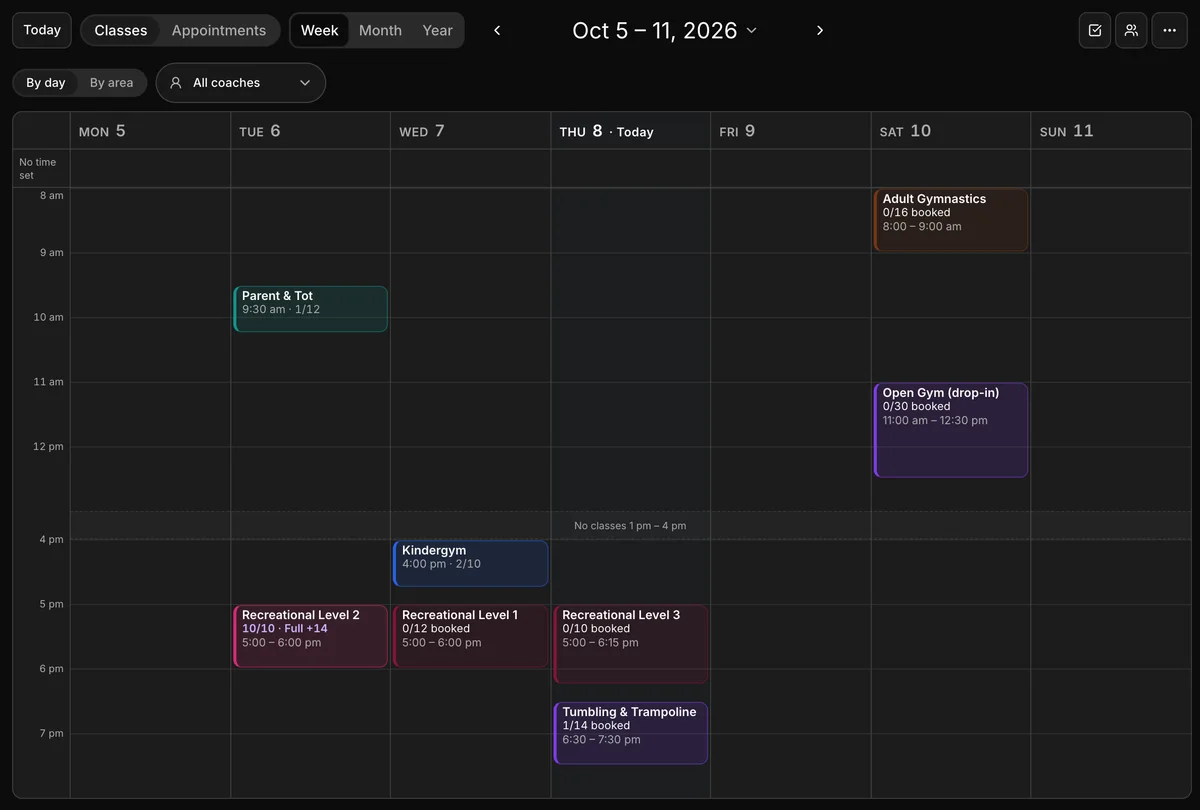Viewport: 1200px width, 810px height.
Task: Select the SAT 10 day header
Action: [950, 131]
